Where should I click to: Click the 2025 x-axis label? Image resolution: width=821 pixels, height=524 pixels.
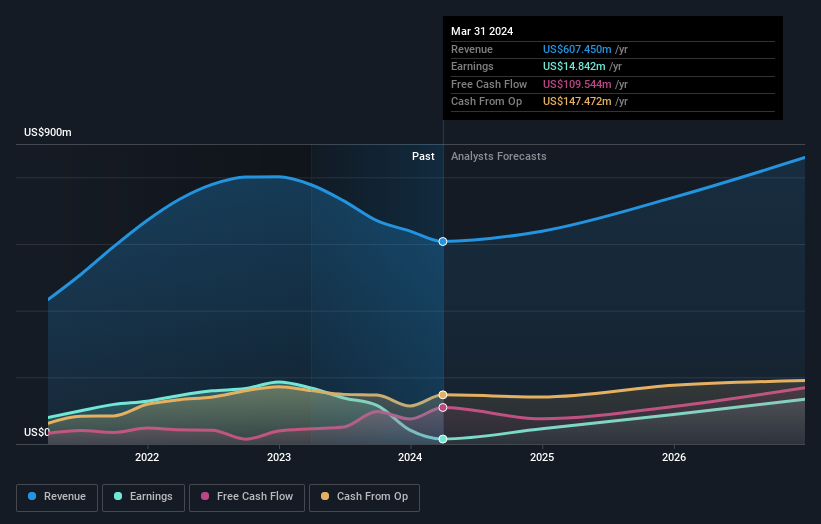542,457
